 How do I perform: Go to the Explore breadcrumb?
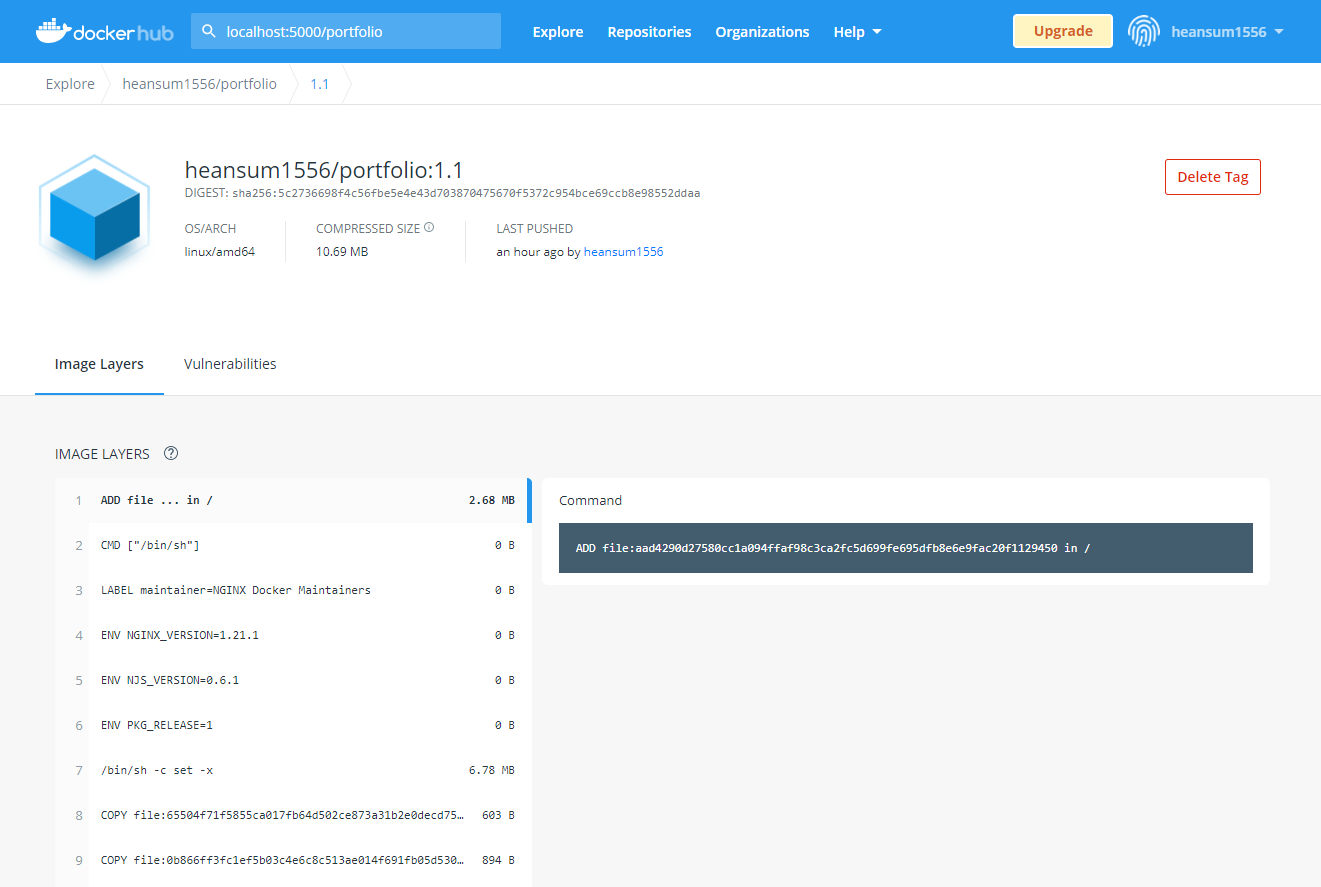click(70, 84)
